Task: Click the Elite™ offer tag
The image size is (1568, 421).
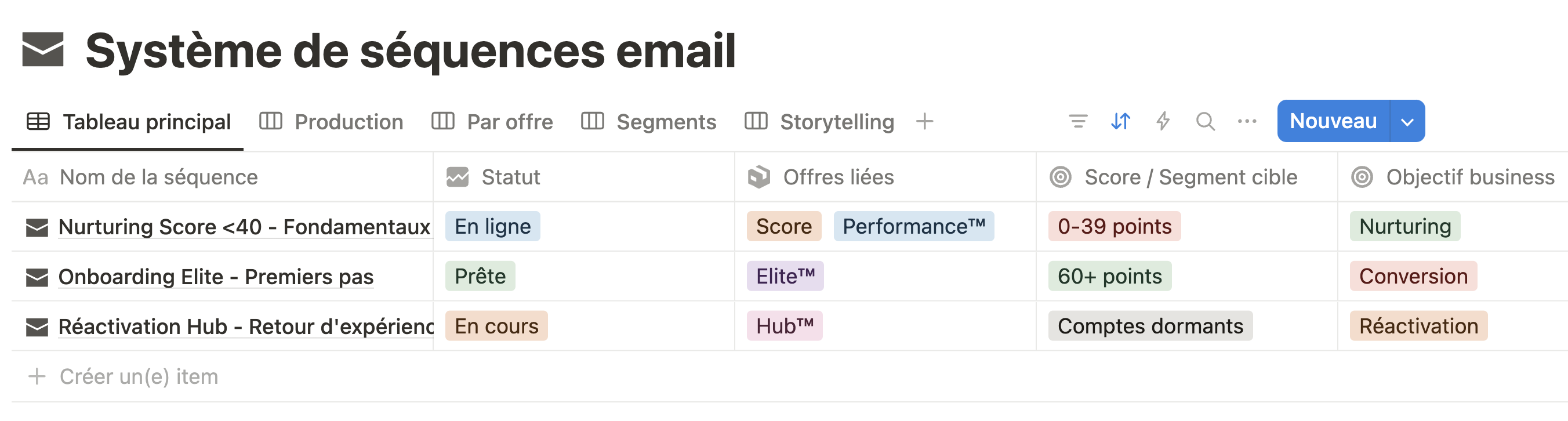Action: coord(785,277)
